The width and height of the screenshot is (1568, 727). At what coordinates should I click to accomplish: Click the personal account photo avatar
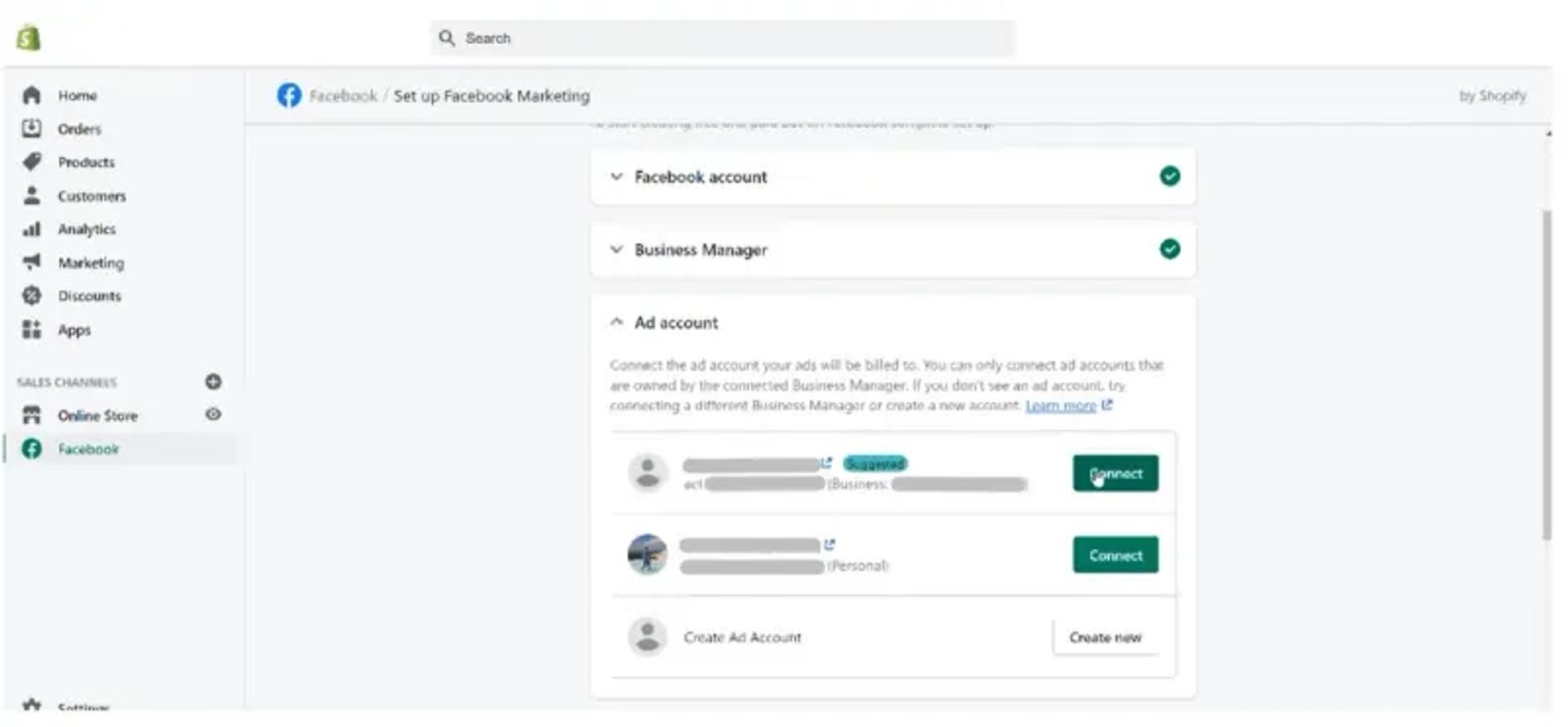[x=648, y=555]
